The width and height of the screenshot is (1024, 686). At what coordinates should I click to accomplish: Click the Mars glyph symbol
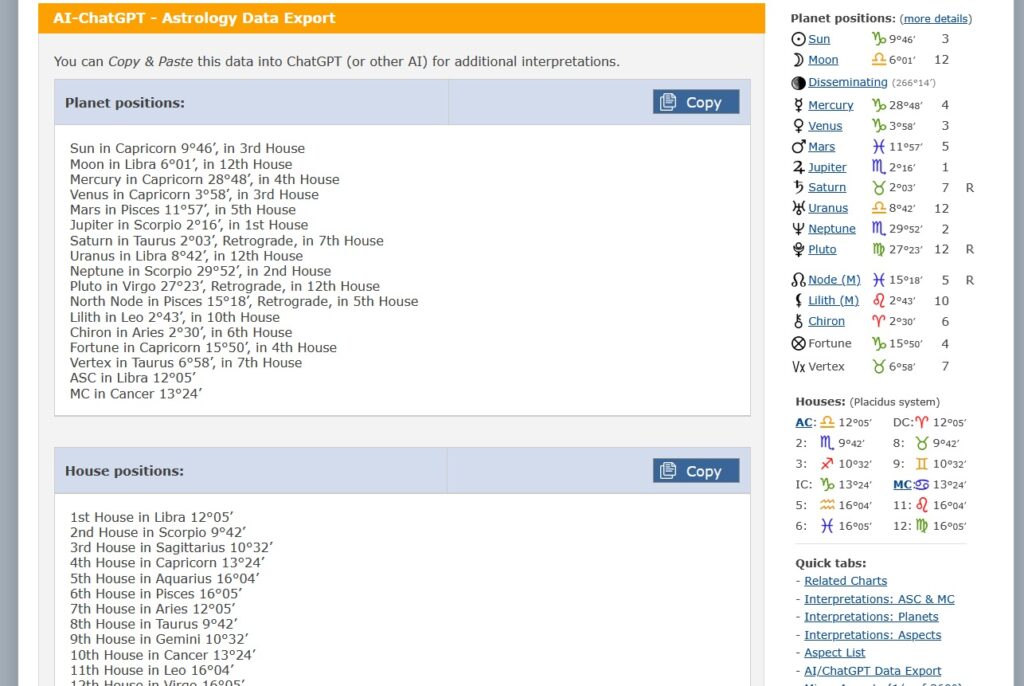(x=798, y=147)
